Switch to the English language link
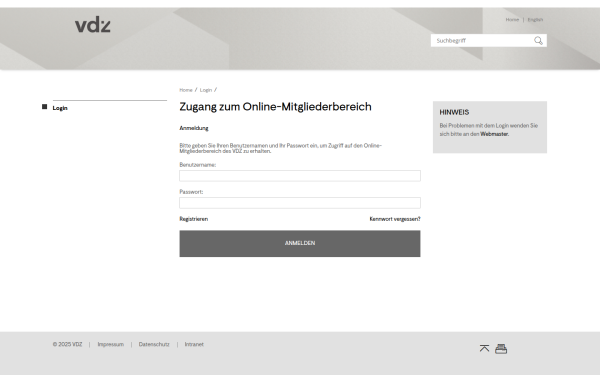 [535, 20]
